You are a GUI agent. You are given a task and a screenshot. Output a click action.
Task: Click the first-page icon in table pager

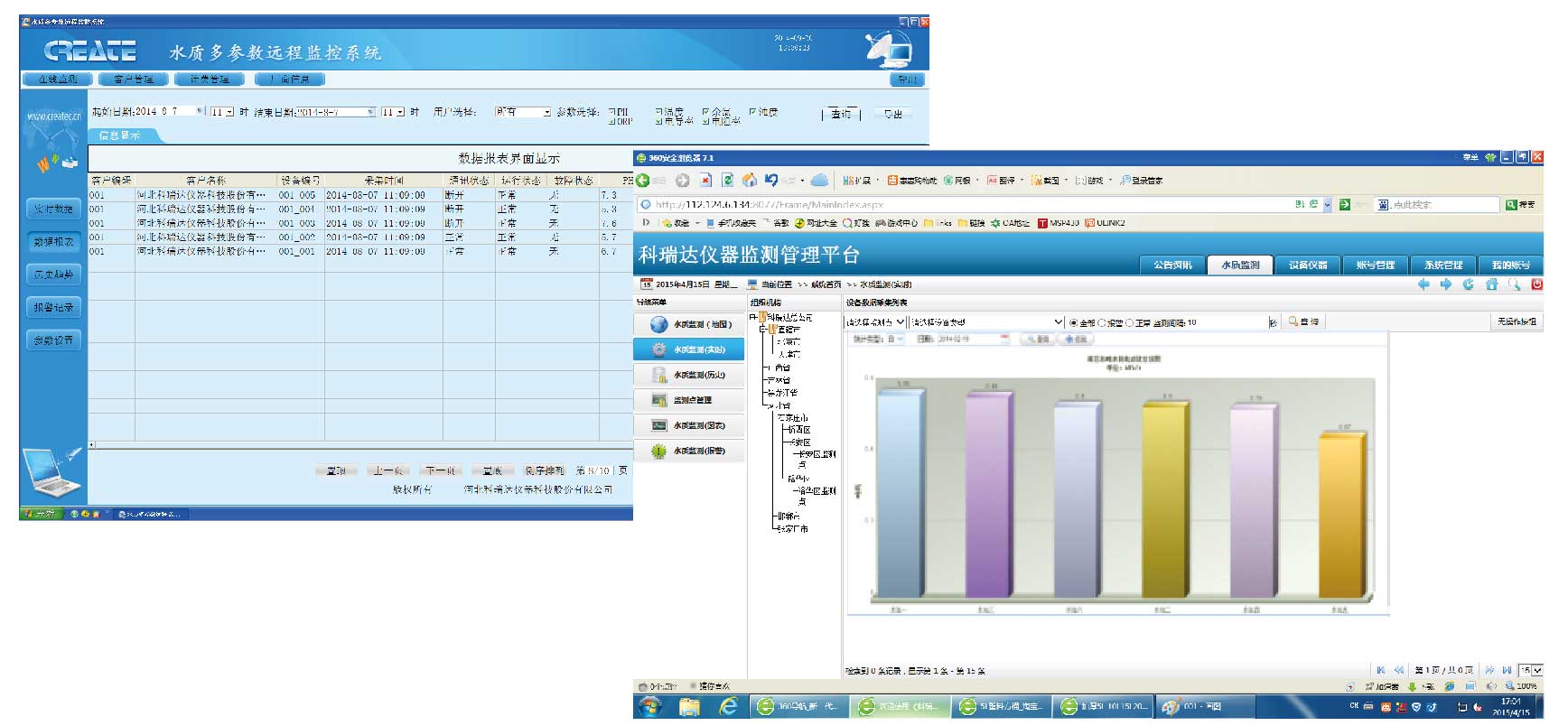tap(1381, 670)
